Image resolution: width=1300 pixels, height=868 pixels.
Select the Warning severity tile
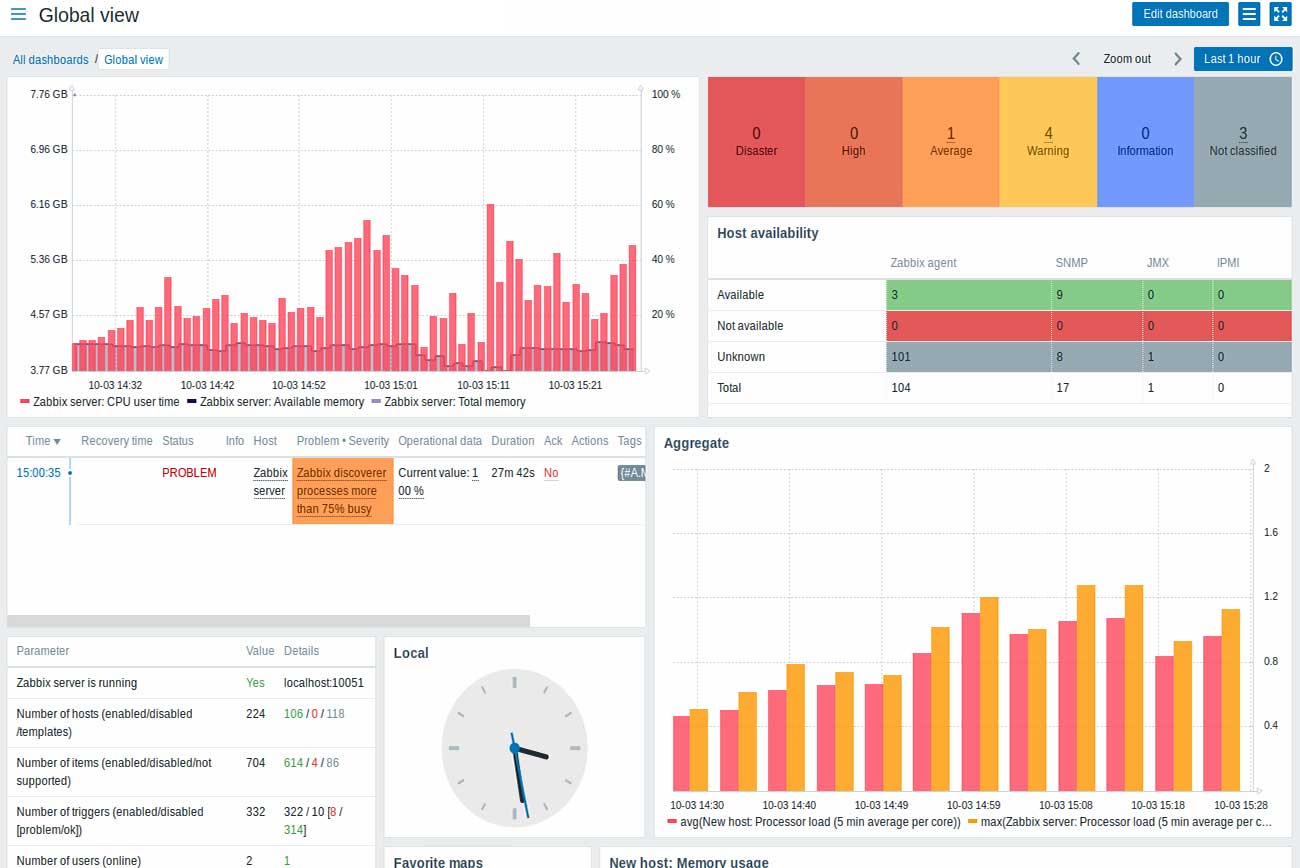click(x=1048, y=142)
